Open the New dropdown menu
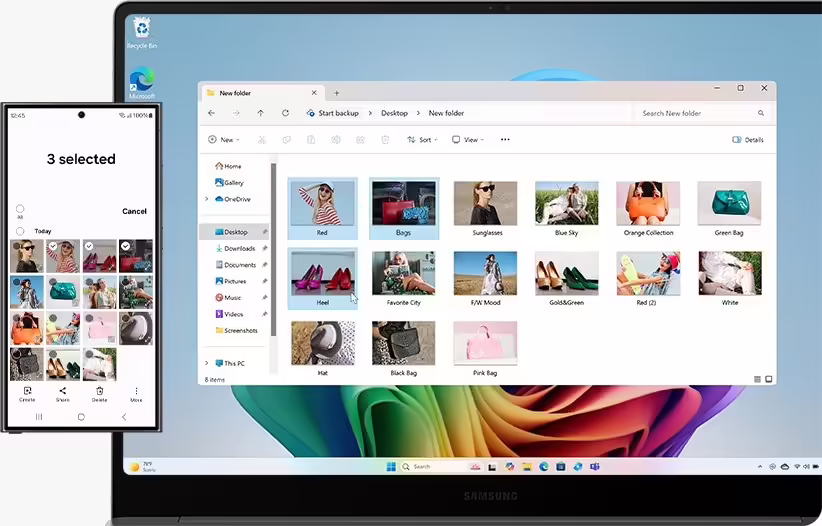Screen dimensions: 822x526 point(224,139)
